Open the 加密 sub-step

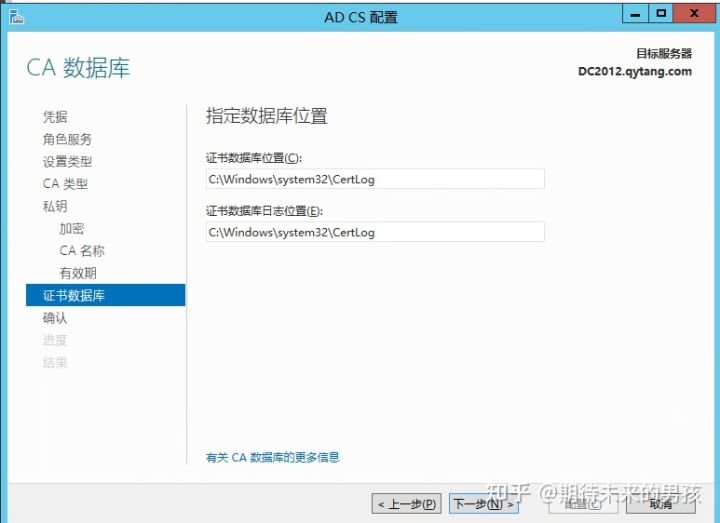[x=72, y=228]
